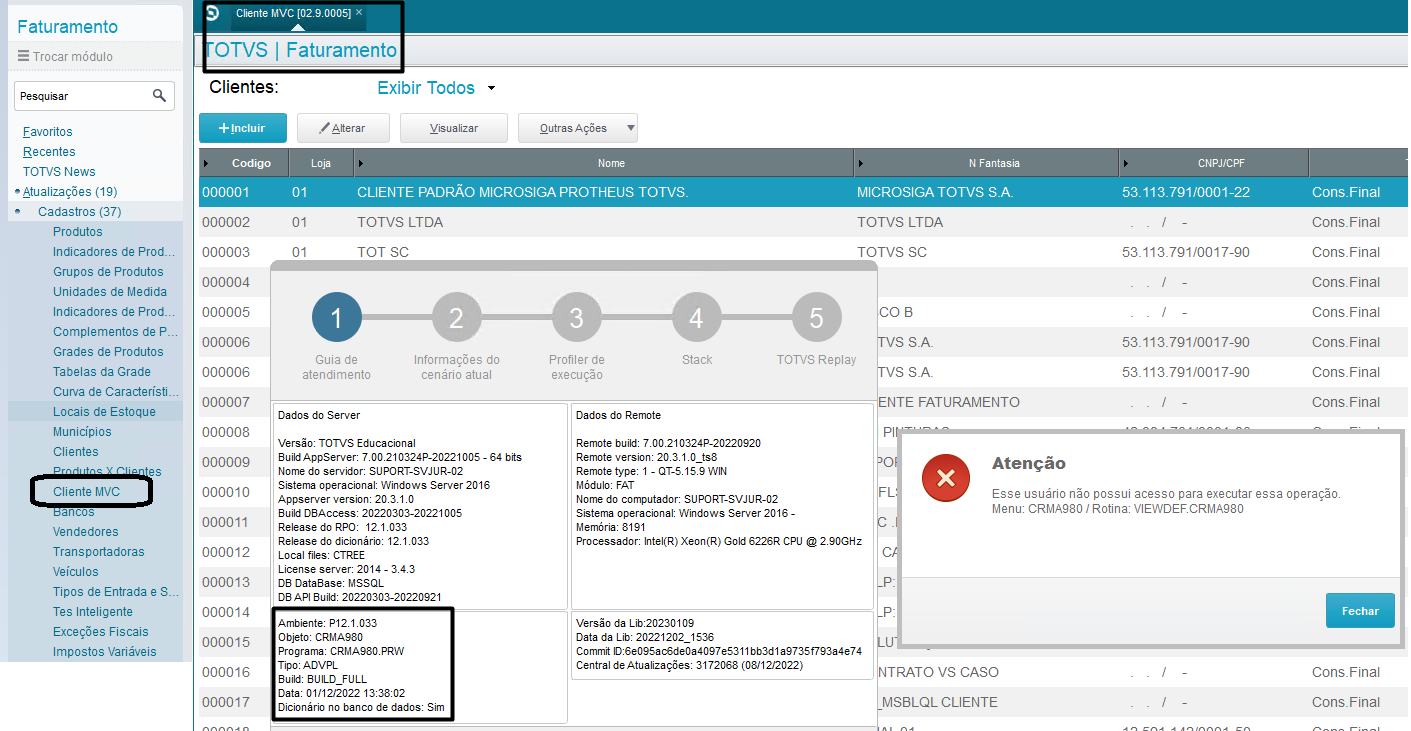Screen dimensions: 1411x731
Task: Open Clientes in the sidebar menu
Action: (x=76, y=452)
